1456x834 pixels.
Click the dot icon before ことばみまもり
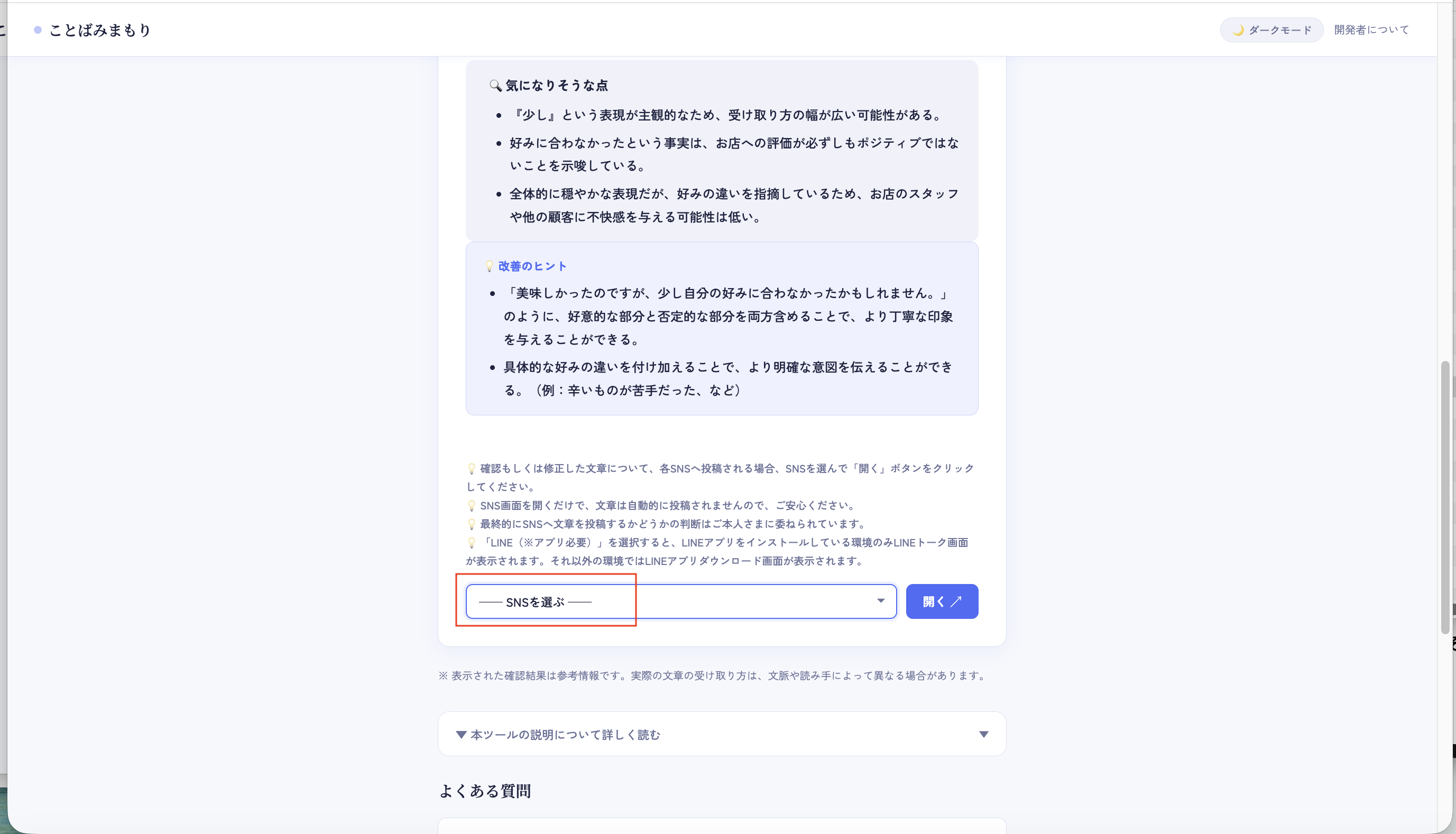coord(38,30)
